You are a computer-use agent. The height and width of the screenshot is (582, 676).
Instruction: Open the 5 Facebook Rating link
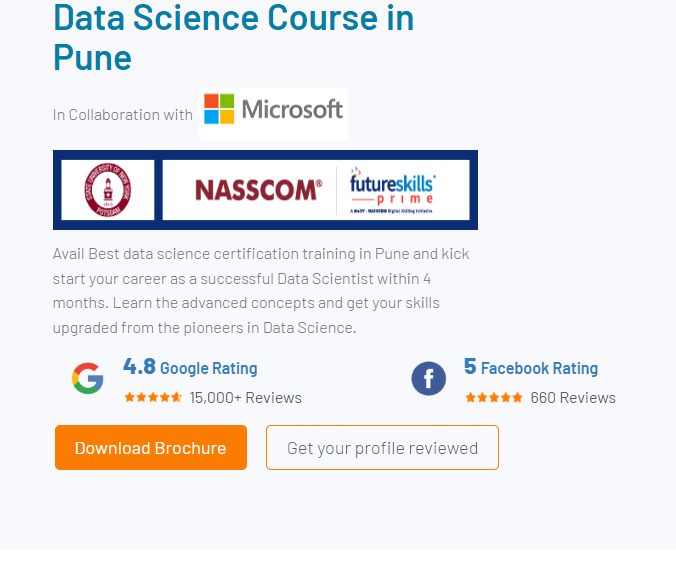[539, 368]
